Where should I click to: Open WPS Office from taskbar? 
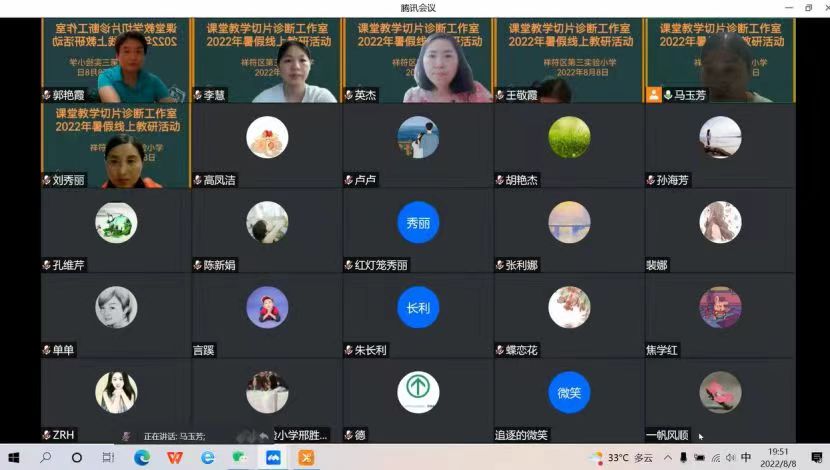[175, 457]
